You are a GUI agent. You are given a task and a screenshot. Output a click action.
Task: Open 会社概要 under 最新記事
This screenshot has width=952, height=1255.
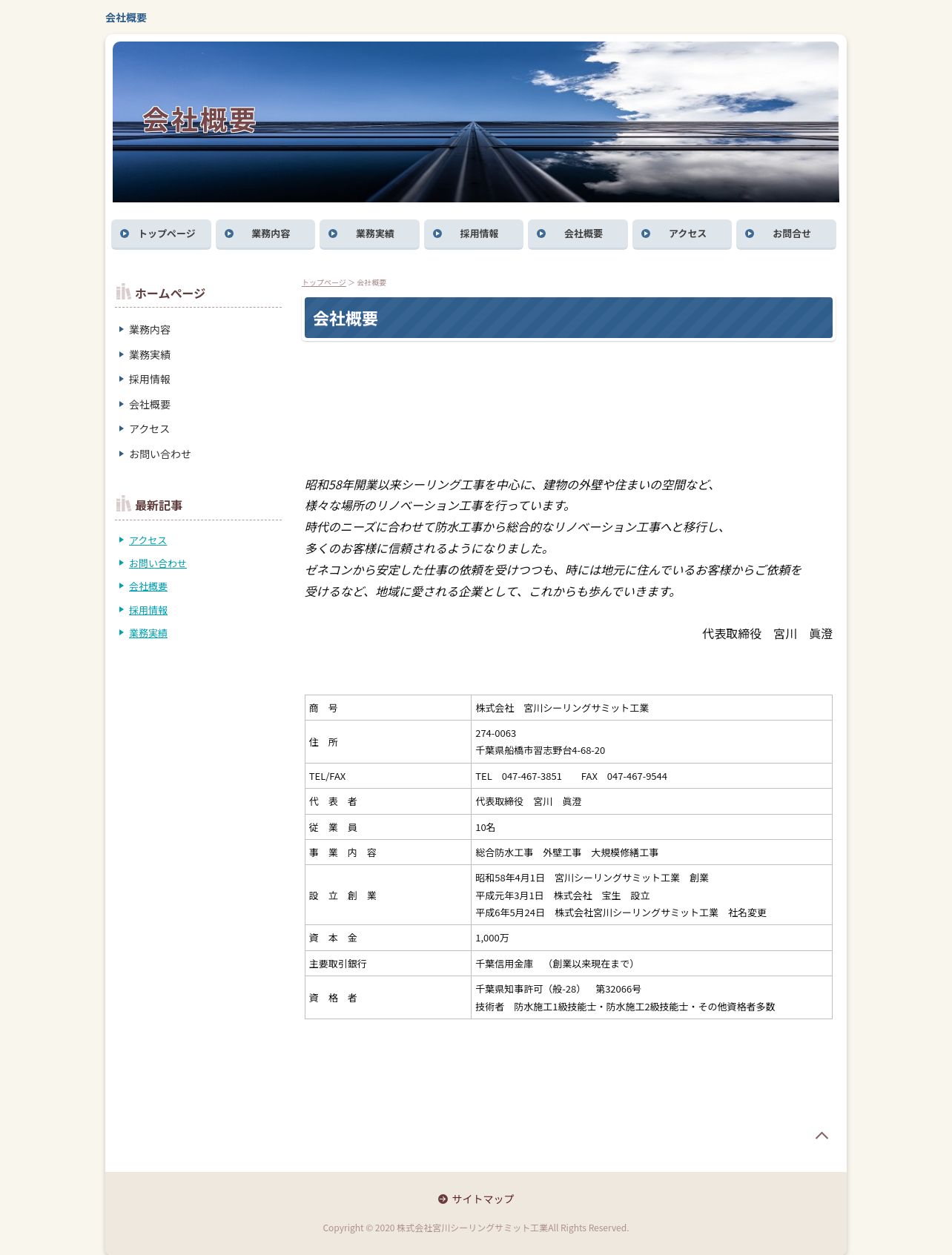(x=148, y=586)
